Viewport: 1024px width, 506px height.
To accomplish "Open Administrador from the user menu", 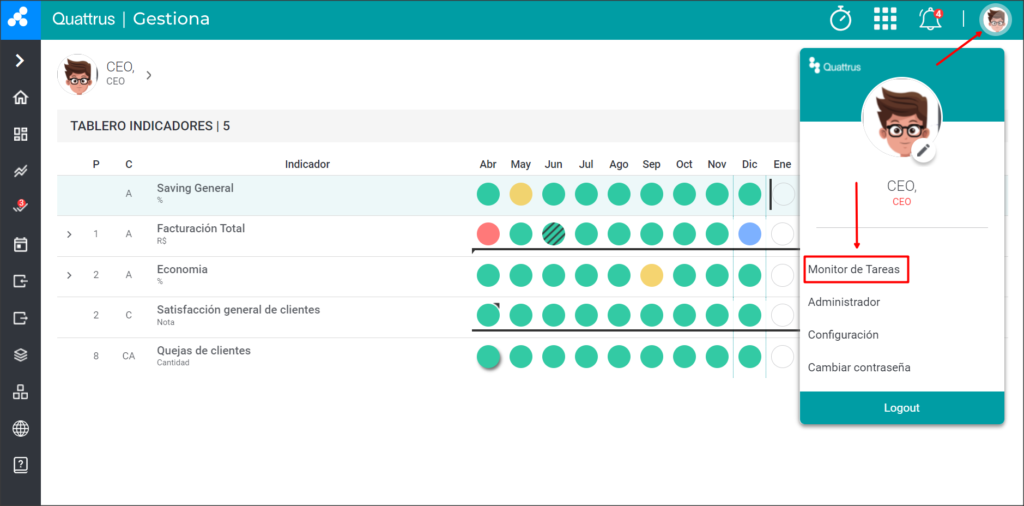I will tap(844, 302).
